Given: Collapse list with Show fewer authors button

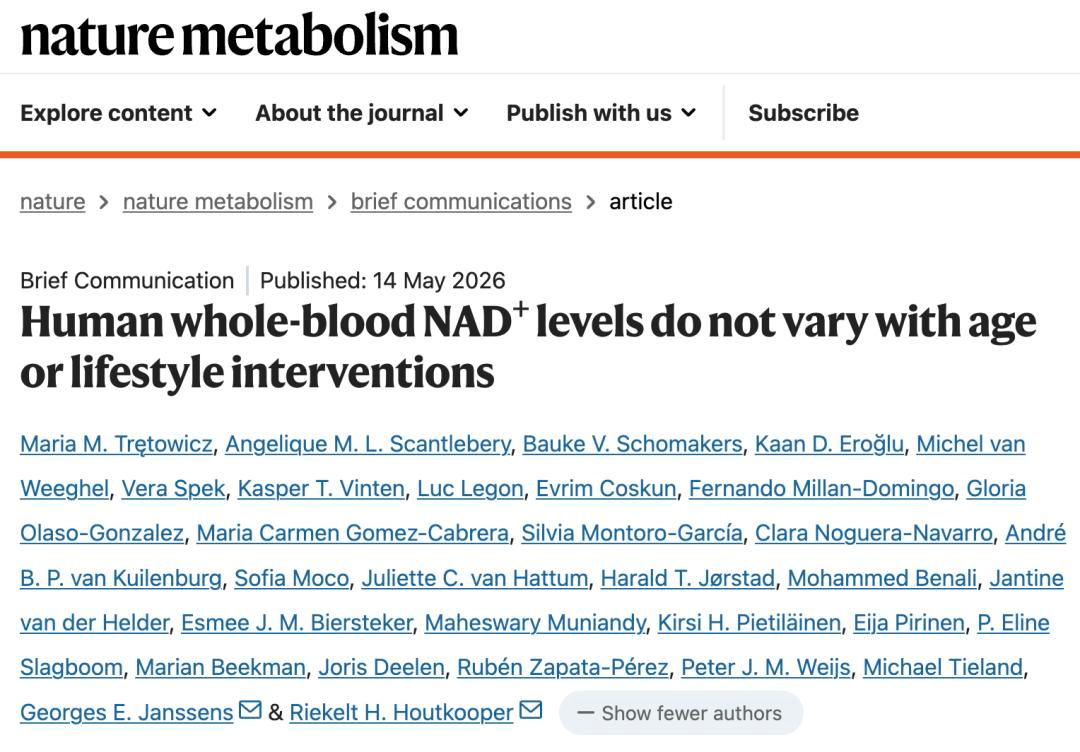Looking at the screenshot, I should (681, 713).
